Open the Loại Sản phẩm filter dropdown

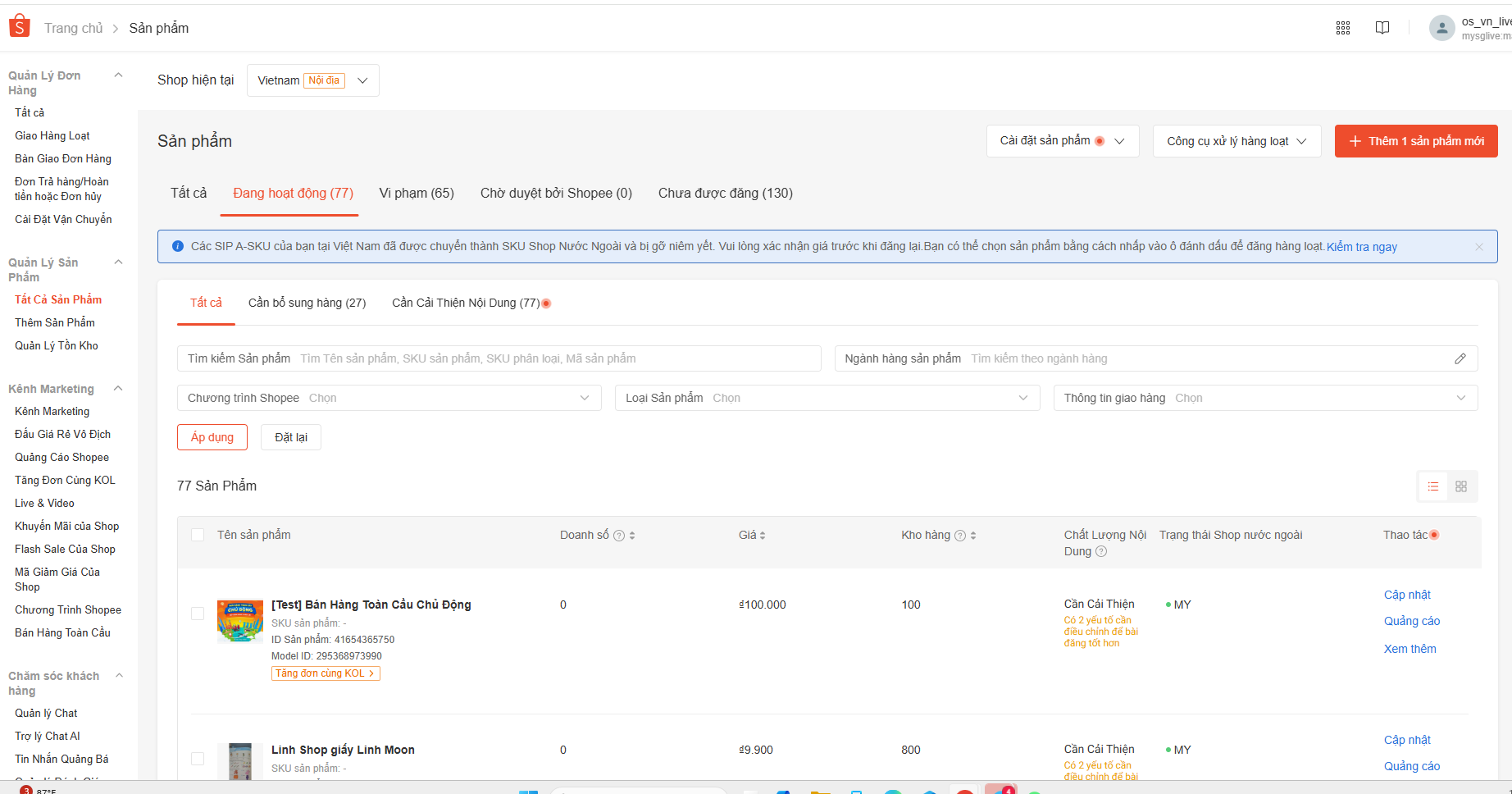click(827, 398)
